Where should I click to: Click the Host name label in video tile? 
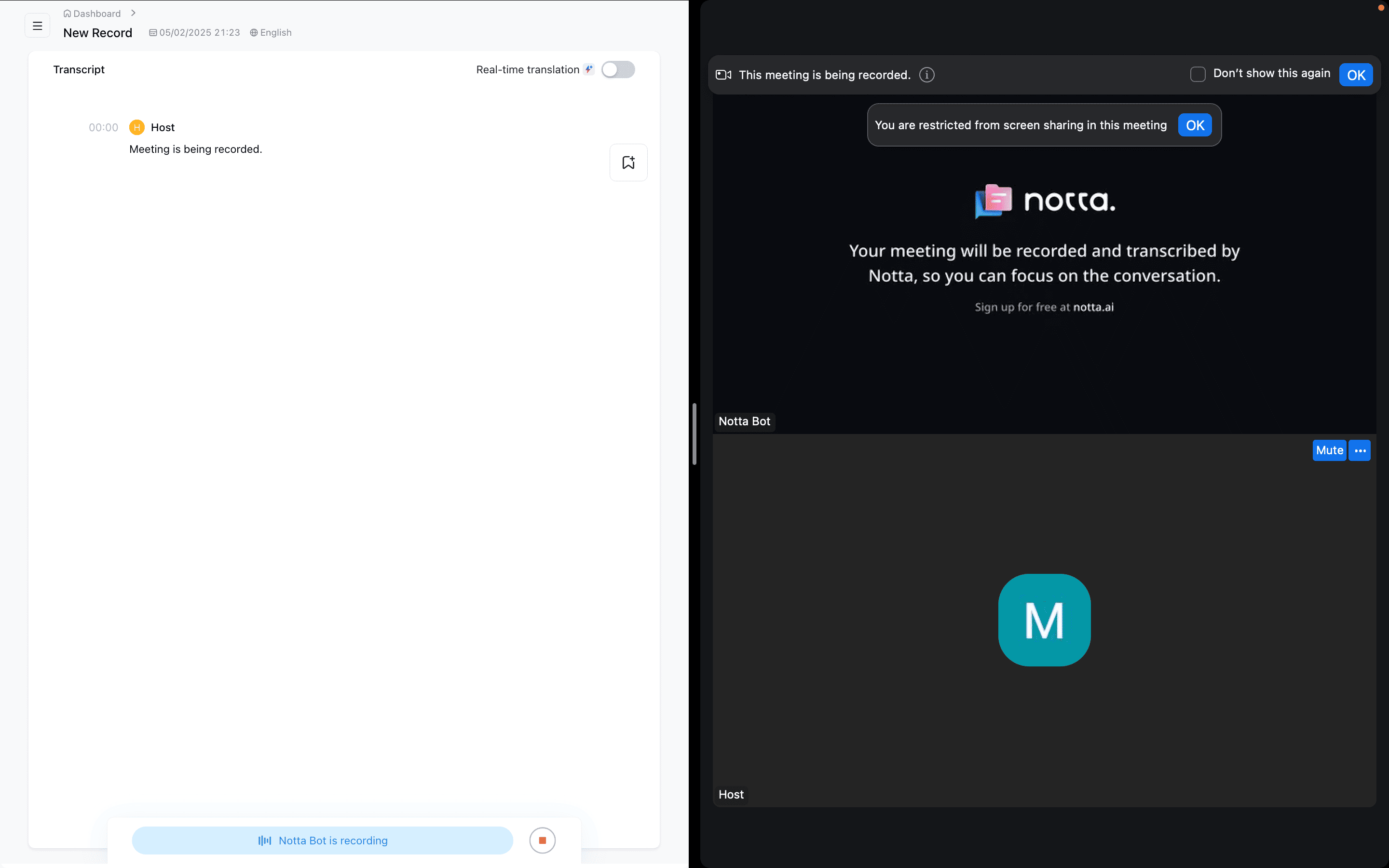(731, 795)
